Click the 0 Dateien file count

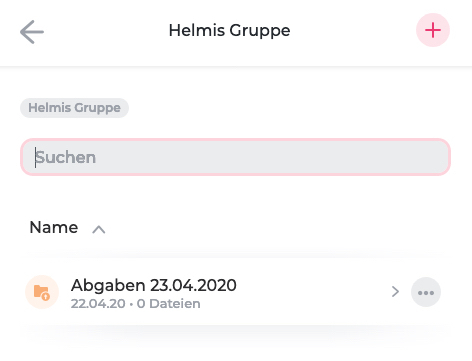pyautogui.click(x=169, y=304)
